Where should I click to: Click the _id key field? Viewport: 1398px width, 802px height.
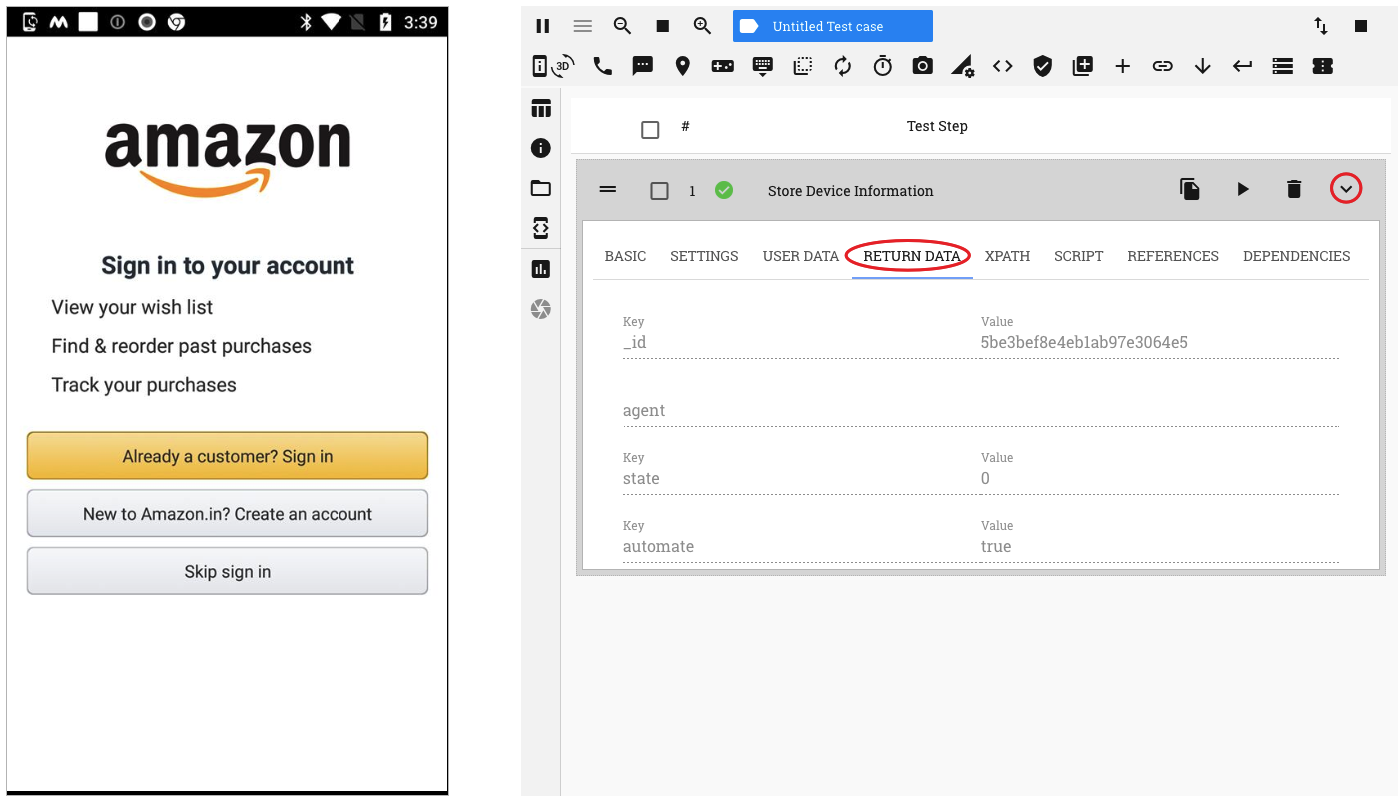(x=801, y=343)
